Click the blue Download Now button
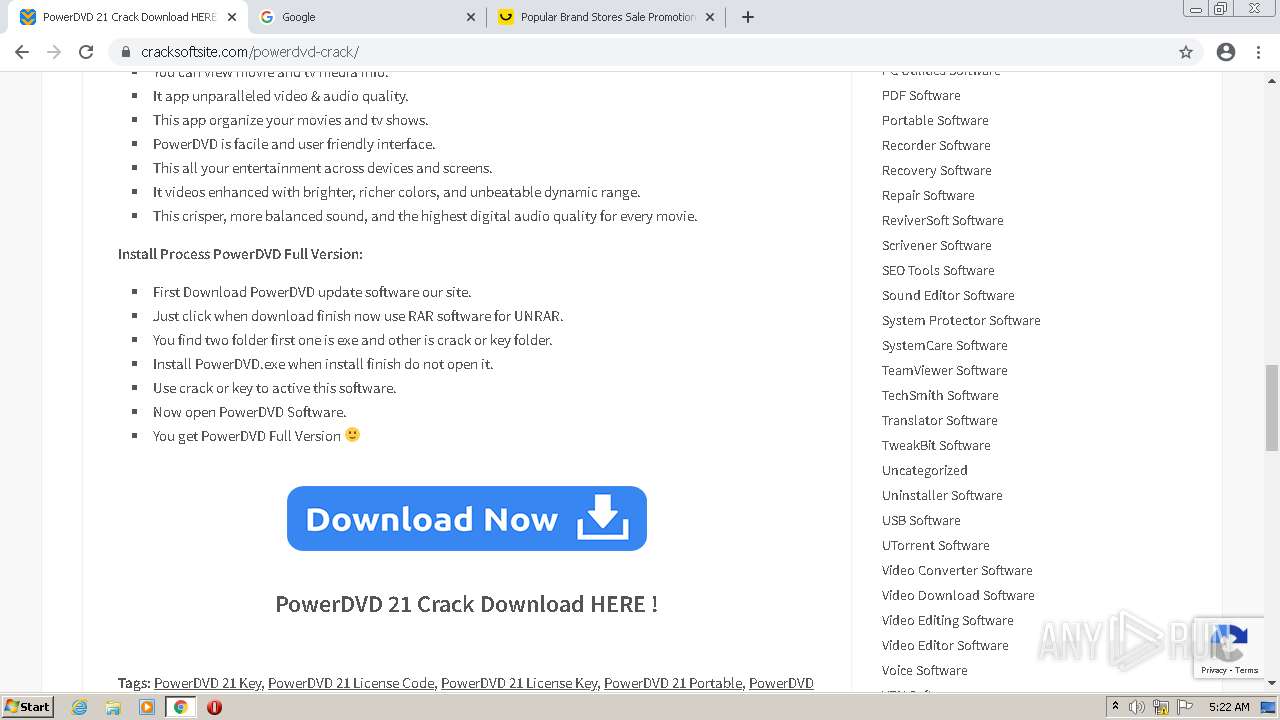1280x720 pixels. coord(467,518)
